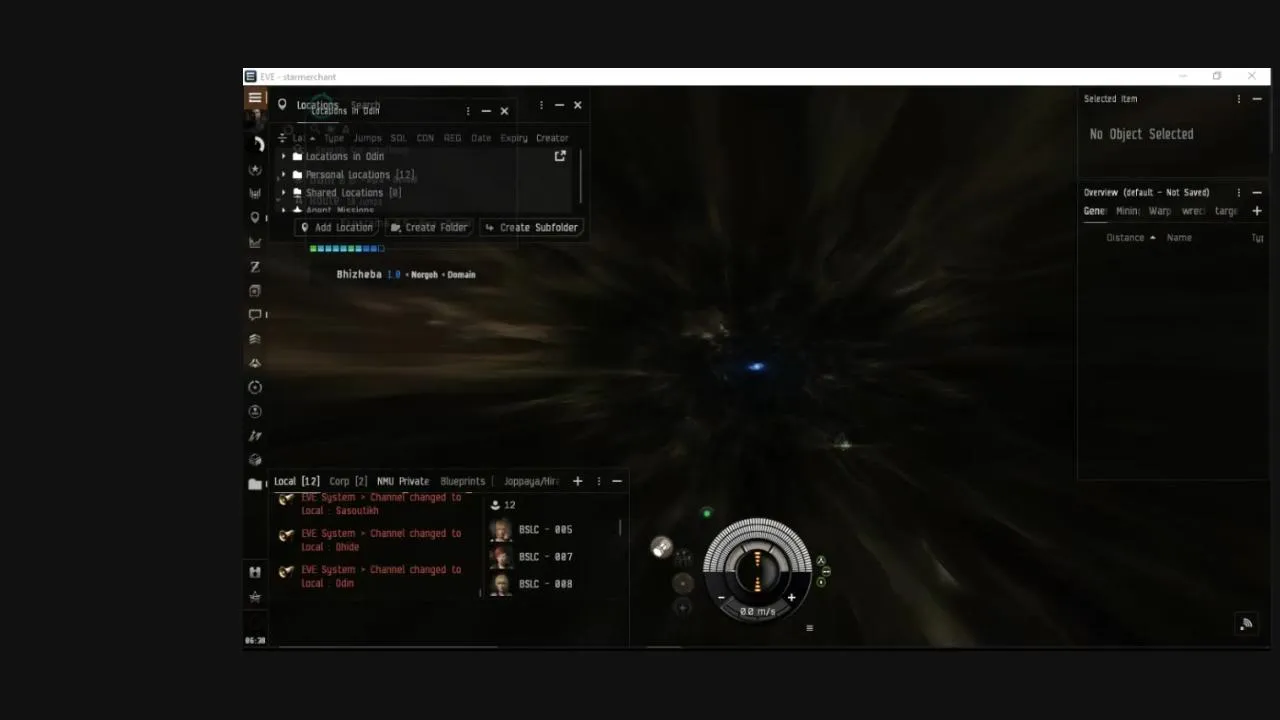The image size is (1280, 720).
Task: Click the circular target icon in sidebar
Action: [255, 387]
